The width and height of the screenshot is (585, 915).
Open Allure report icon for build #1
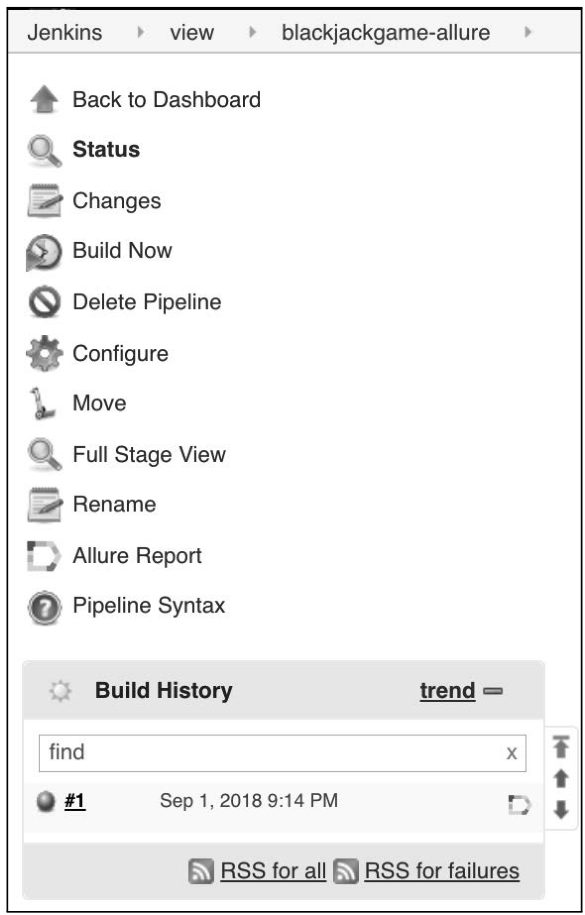click(519, 805)
